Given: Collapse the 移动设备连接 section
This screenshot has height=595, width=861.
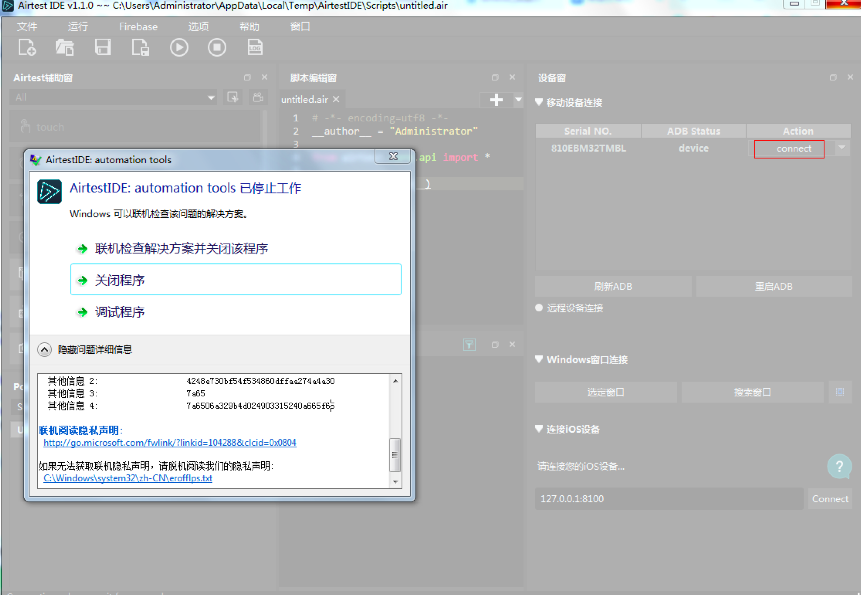Looking at the screenshot, I should coord(539,102).
